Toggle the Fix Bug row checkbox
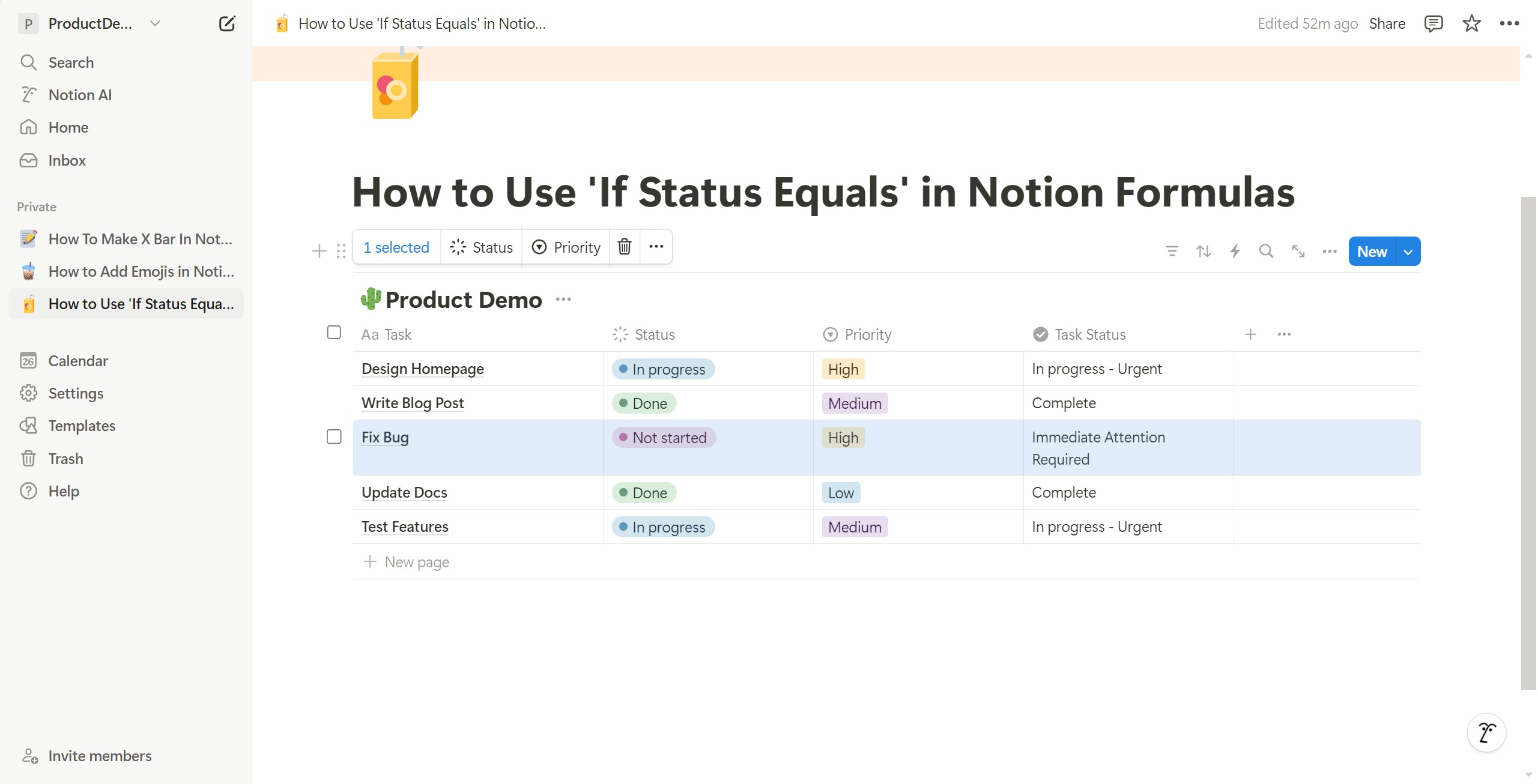Screen dimensions: 1538x784 (334, 436)
